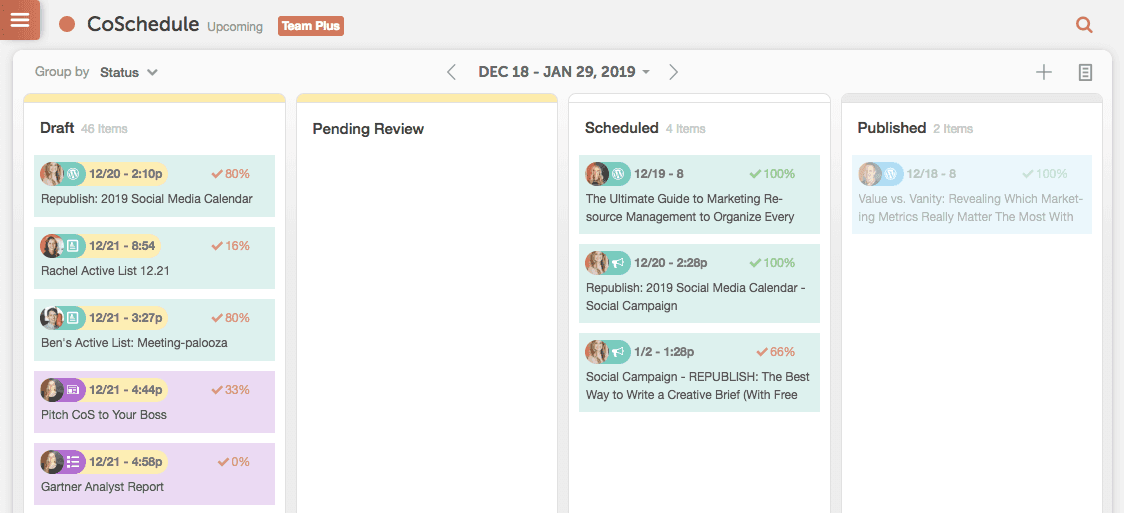
Task: Click WordPress icon on Value vs. Vanity card
Action: [x=891, y=173]
